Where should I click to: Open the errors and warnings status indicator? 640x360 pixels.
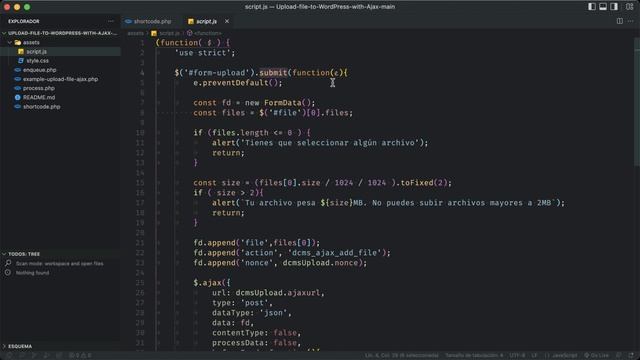click(x=80, y=356)
